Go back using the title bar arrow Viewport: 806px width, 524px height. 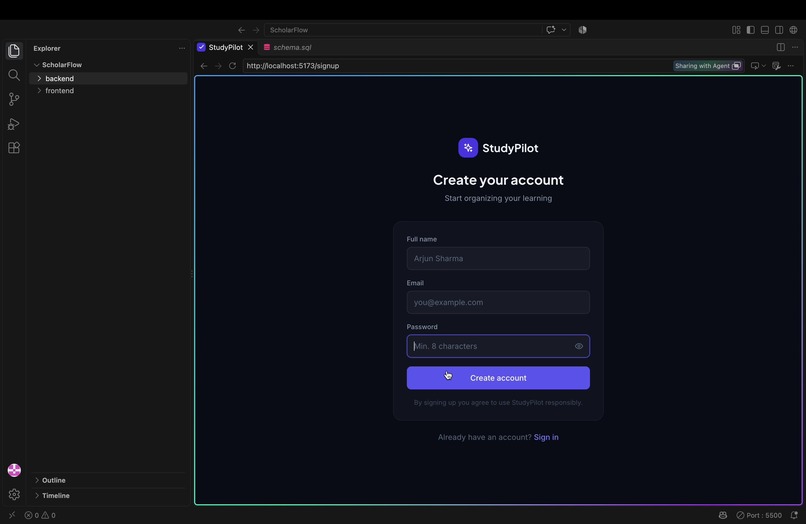click(x=241, y=30)
